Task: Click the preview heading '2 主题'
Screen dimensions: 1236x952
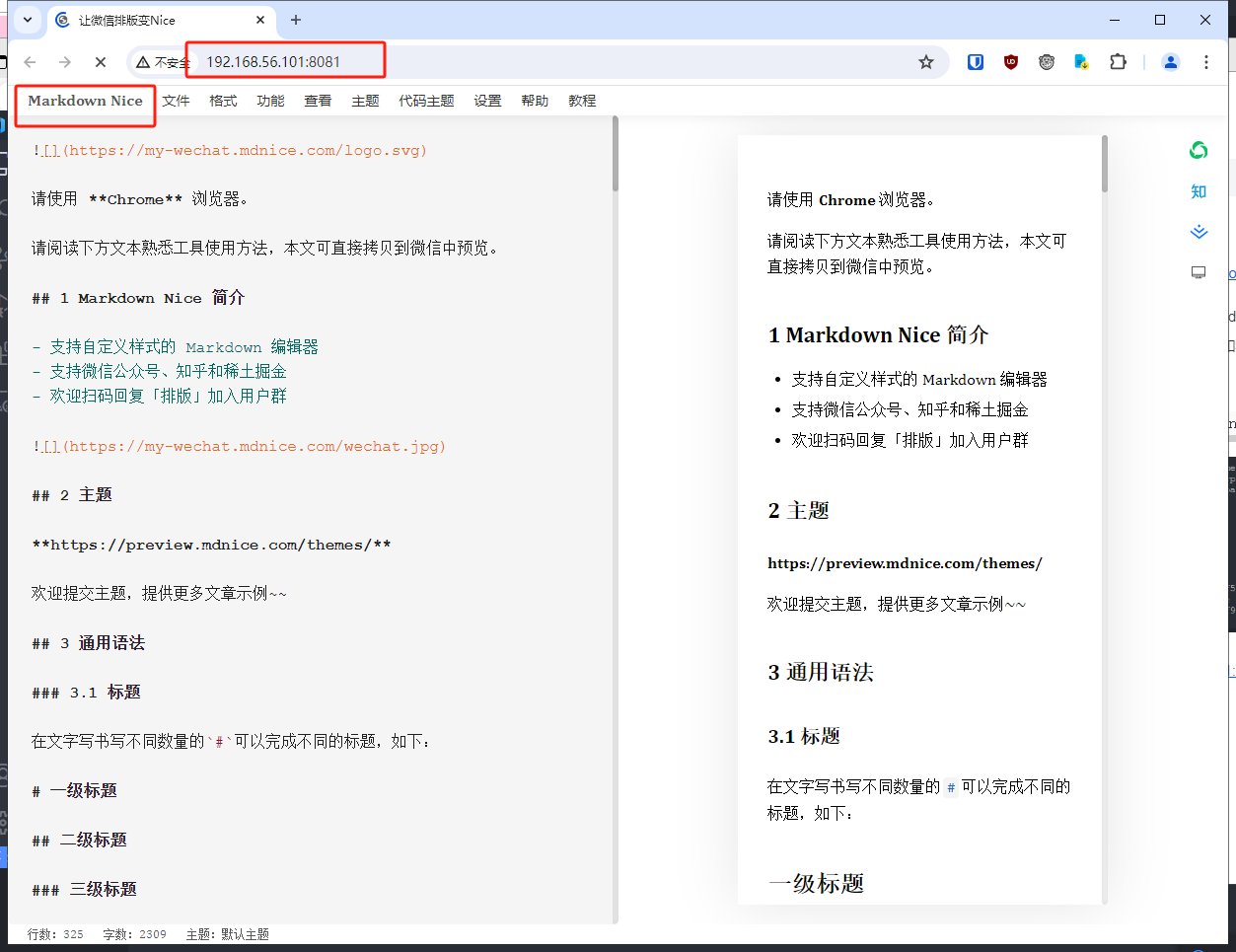Action: tap(799, 511)
